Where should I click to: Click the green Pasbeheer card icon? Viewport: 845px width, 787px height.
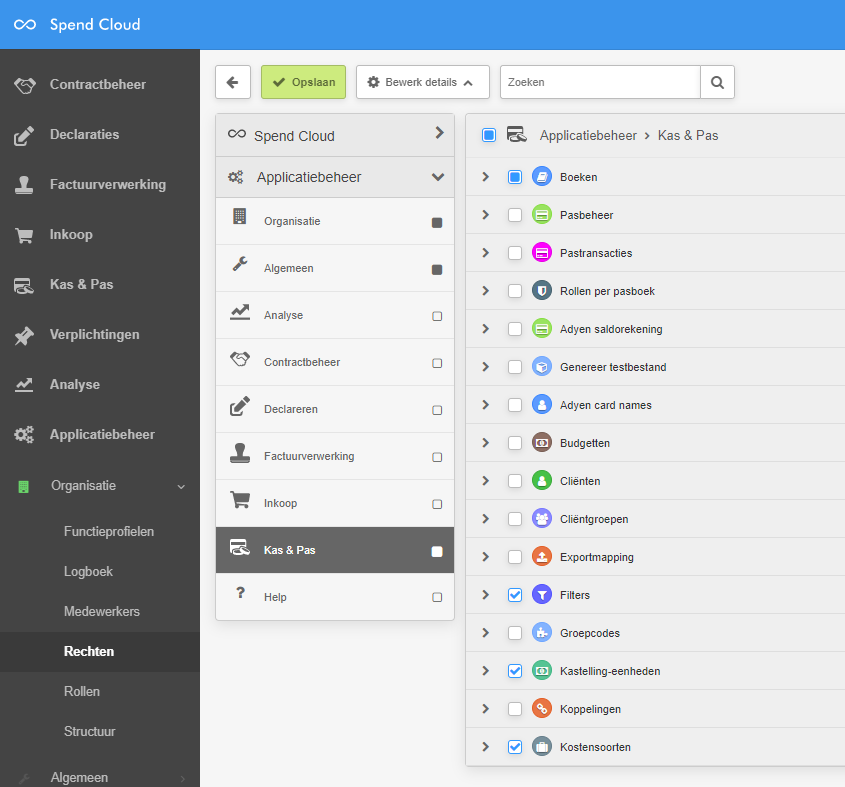tap(542, 215)
